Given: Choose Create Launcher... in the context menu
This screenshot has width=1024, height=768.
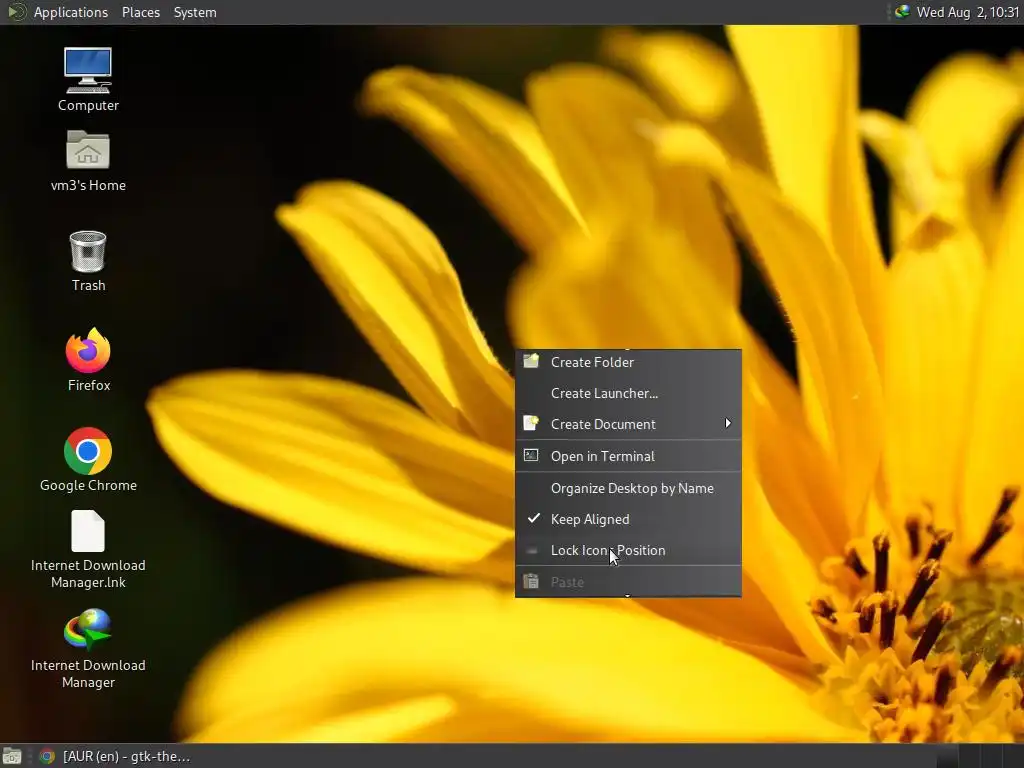Looking at the screenshot, I should click(628, 393).
